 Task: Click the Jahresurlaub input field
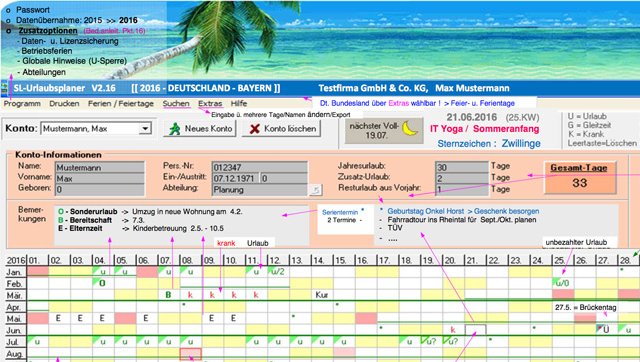462,167
